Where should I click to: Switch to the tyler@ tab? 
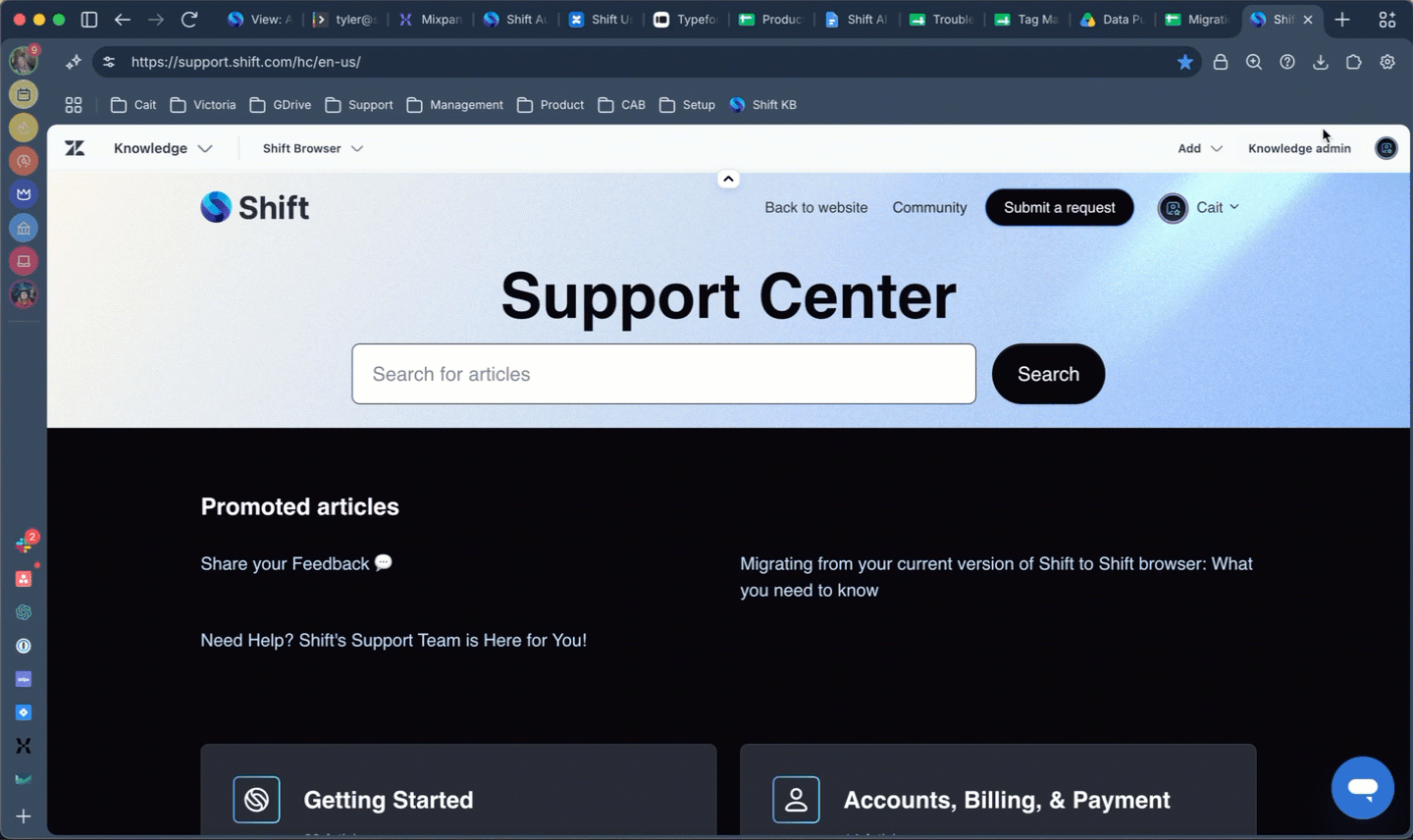(345, 20)
